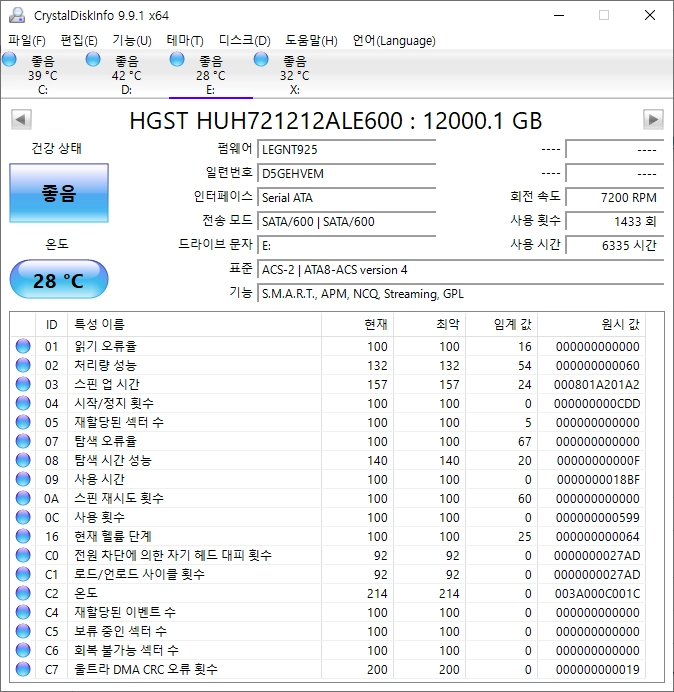Click the interface field Serial ATA

pos(346,197)
